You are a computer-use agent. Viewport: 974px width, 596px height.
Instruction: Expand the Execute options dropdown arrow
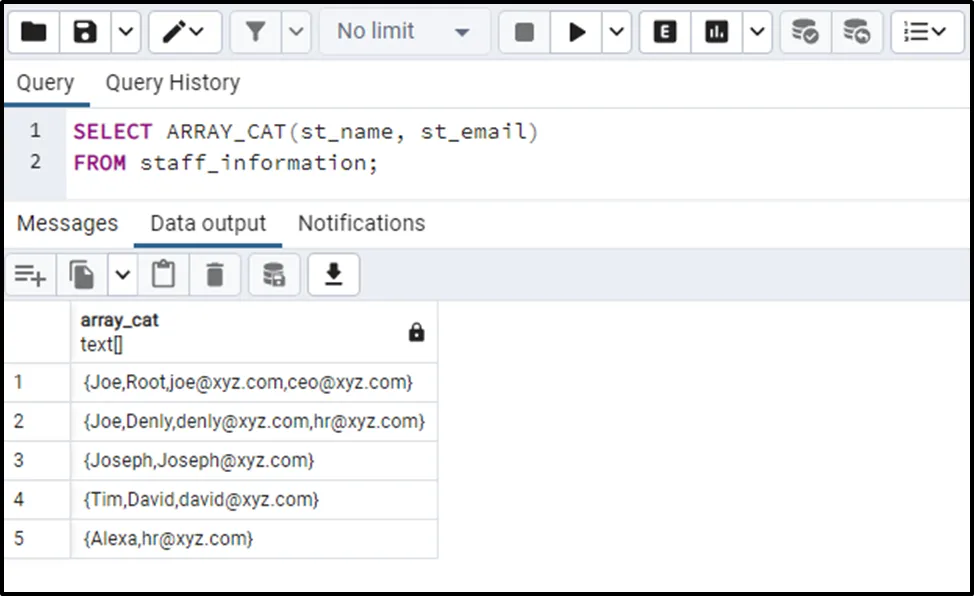pos(616,32)
